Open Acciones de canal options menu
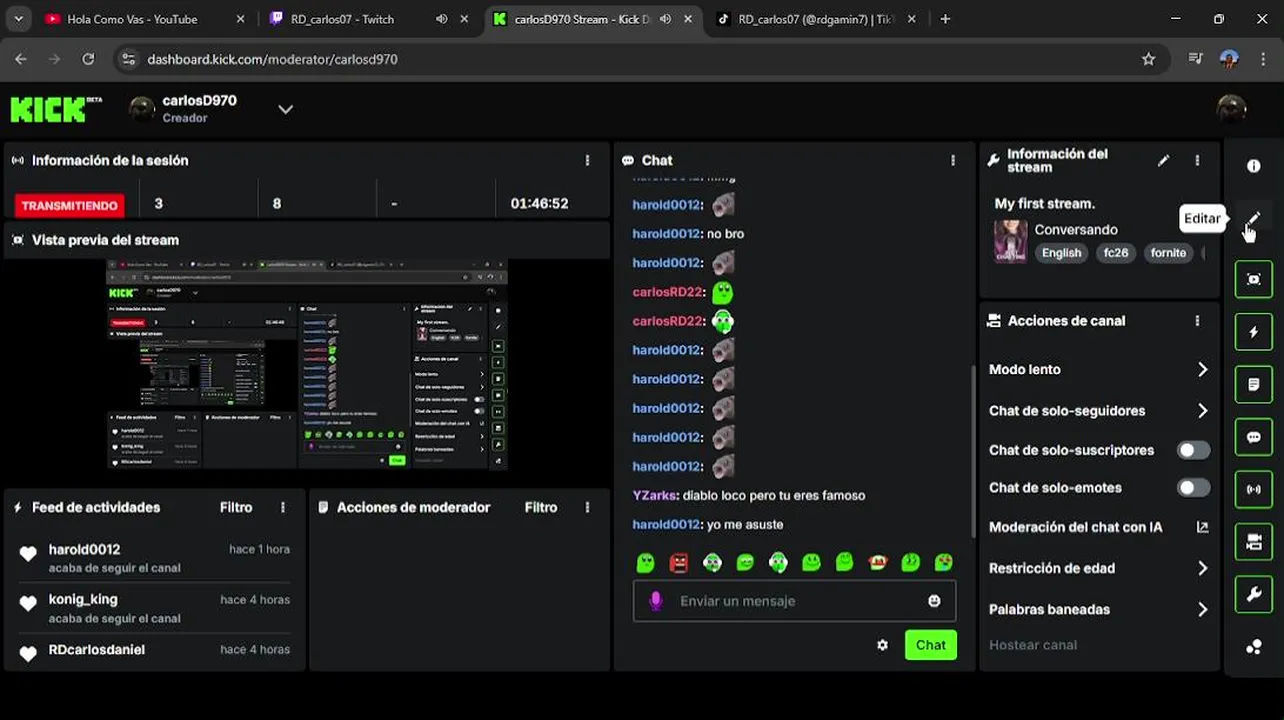This screenshot has height=720, width=1284. click(x=1197, y=321)
